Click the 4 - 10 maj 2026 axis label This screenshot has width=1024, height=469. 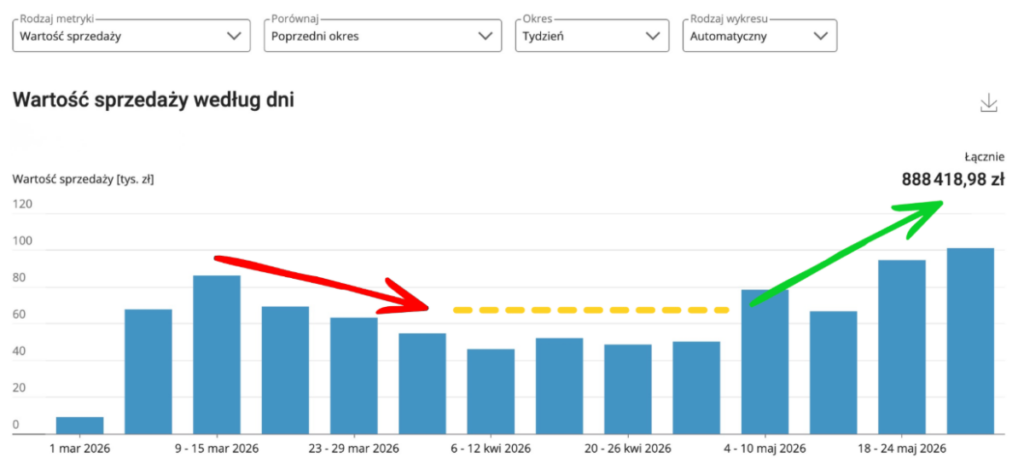(765, 449)
